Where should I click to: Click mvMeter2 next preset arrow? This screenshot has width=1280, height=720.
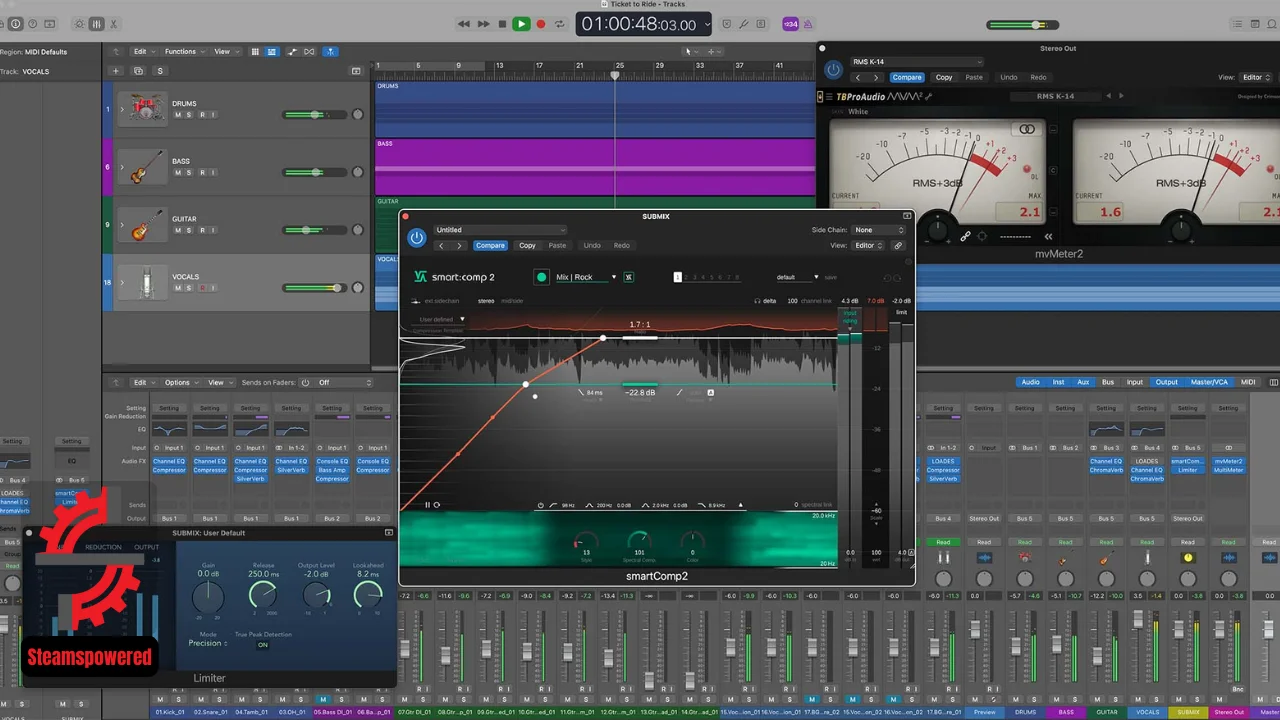[1121, 96]
